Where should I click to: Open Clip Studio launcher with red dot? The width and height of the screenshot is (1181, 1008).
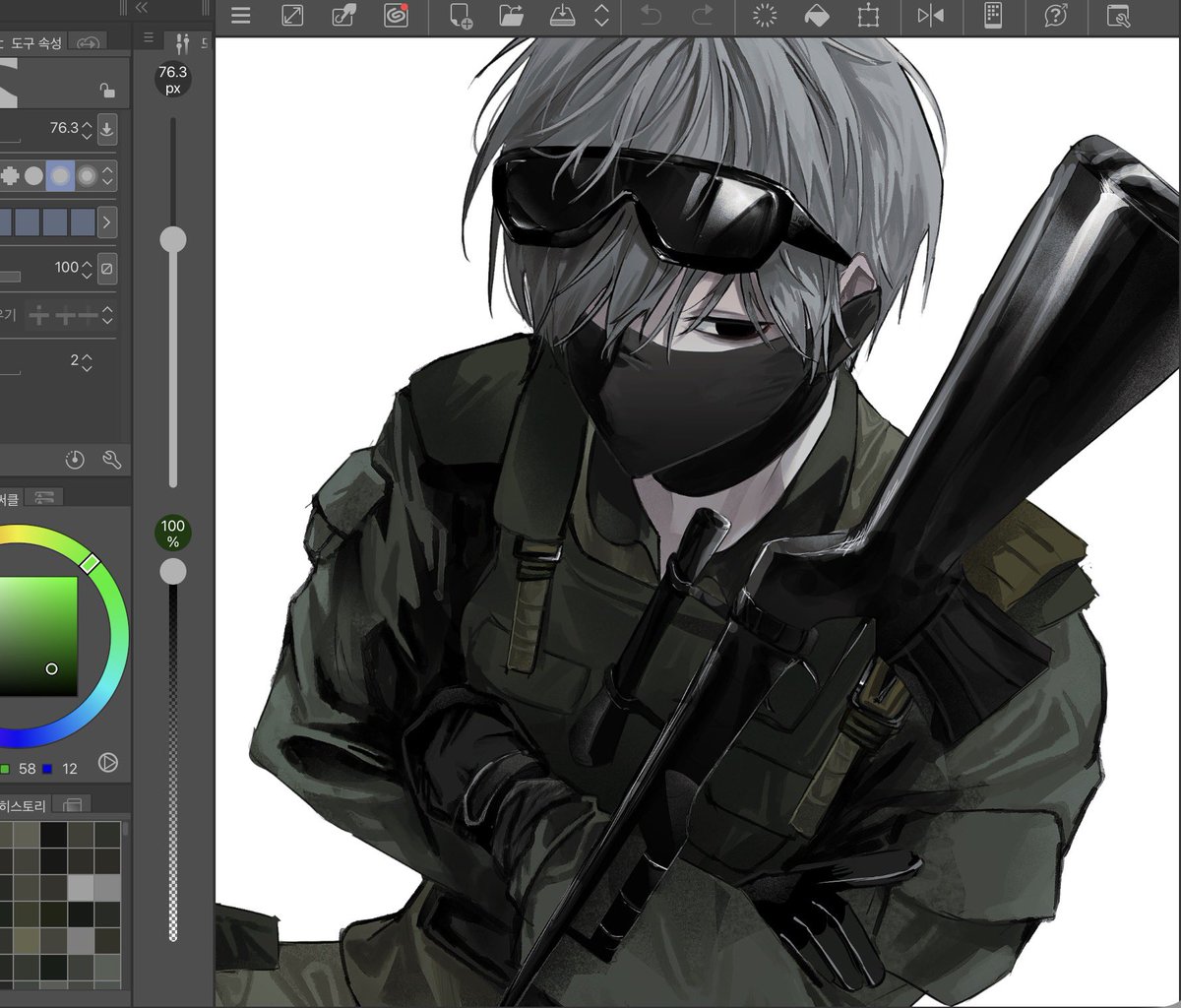pos(396,16)
